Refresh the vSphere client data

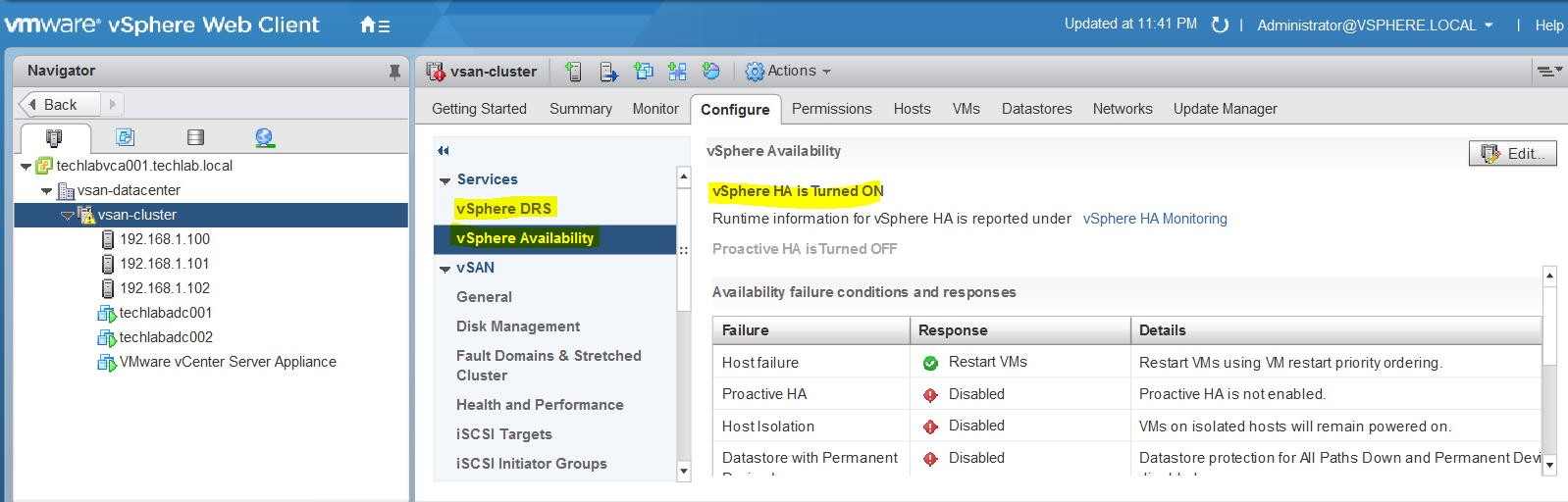(x=1220, y=25)
